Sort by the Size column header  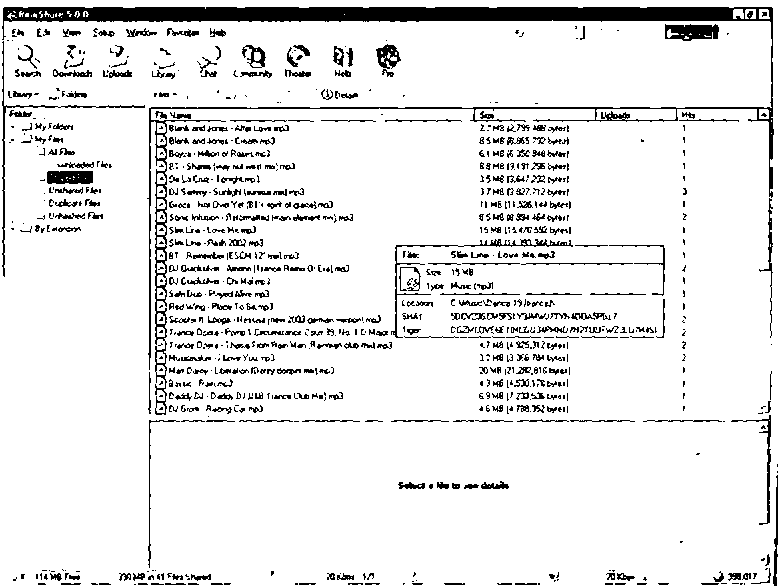[535, 115]
